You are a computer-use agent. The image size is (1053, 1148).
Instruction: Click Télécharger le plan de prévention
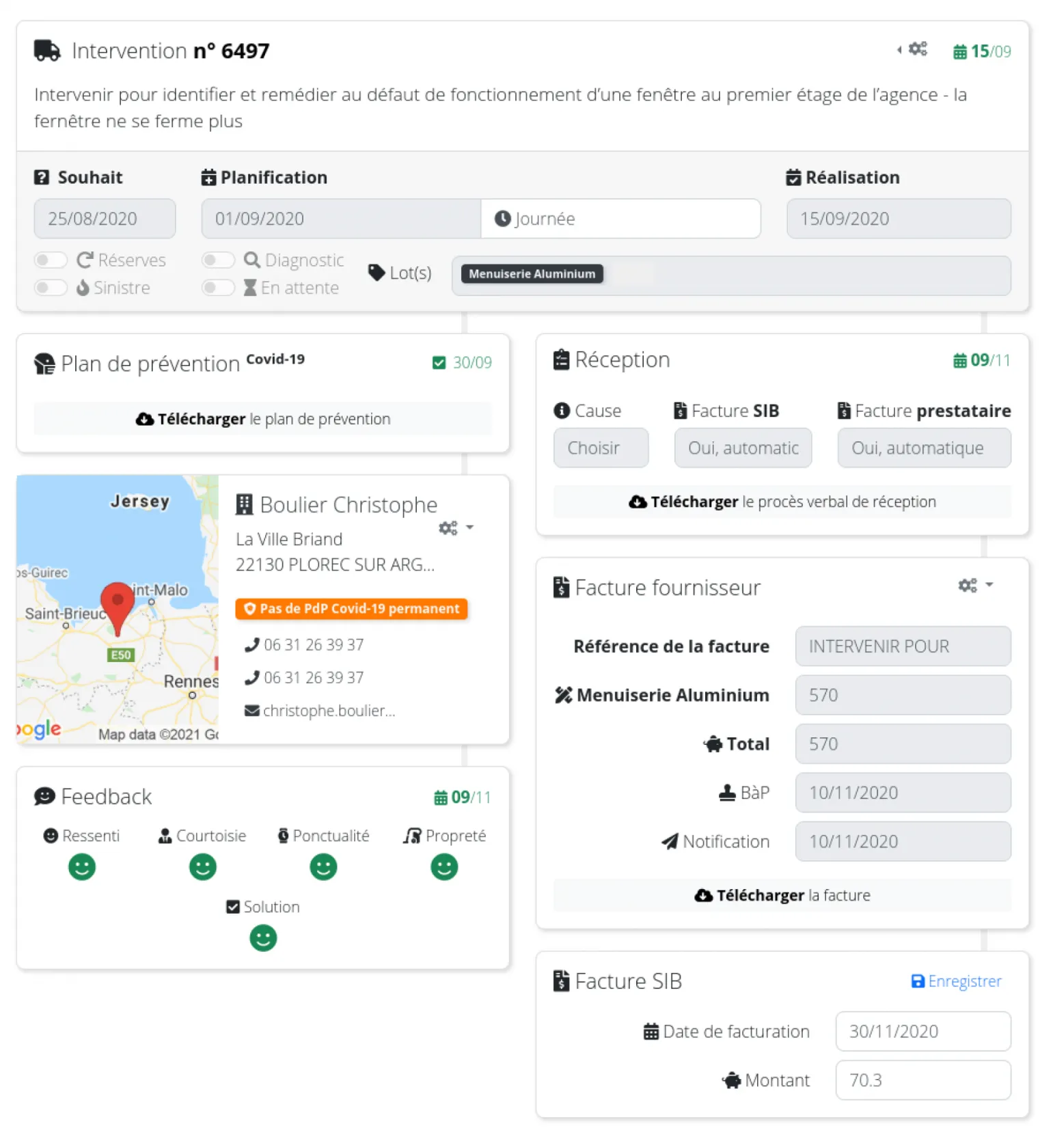click(262, 419)
